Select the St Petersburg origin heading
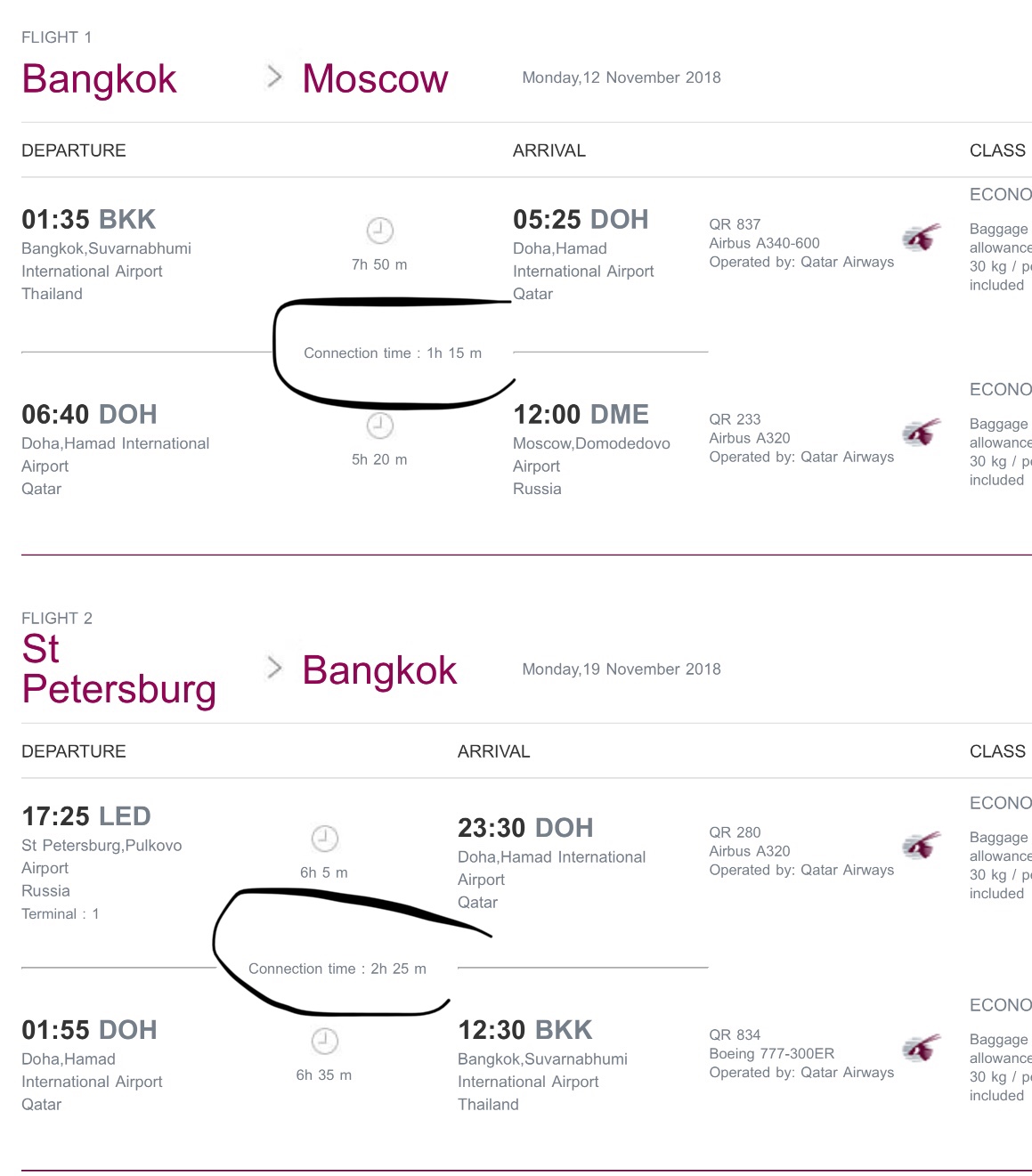Viewport: 1032px width, 1176px height. pos(119,669)
